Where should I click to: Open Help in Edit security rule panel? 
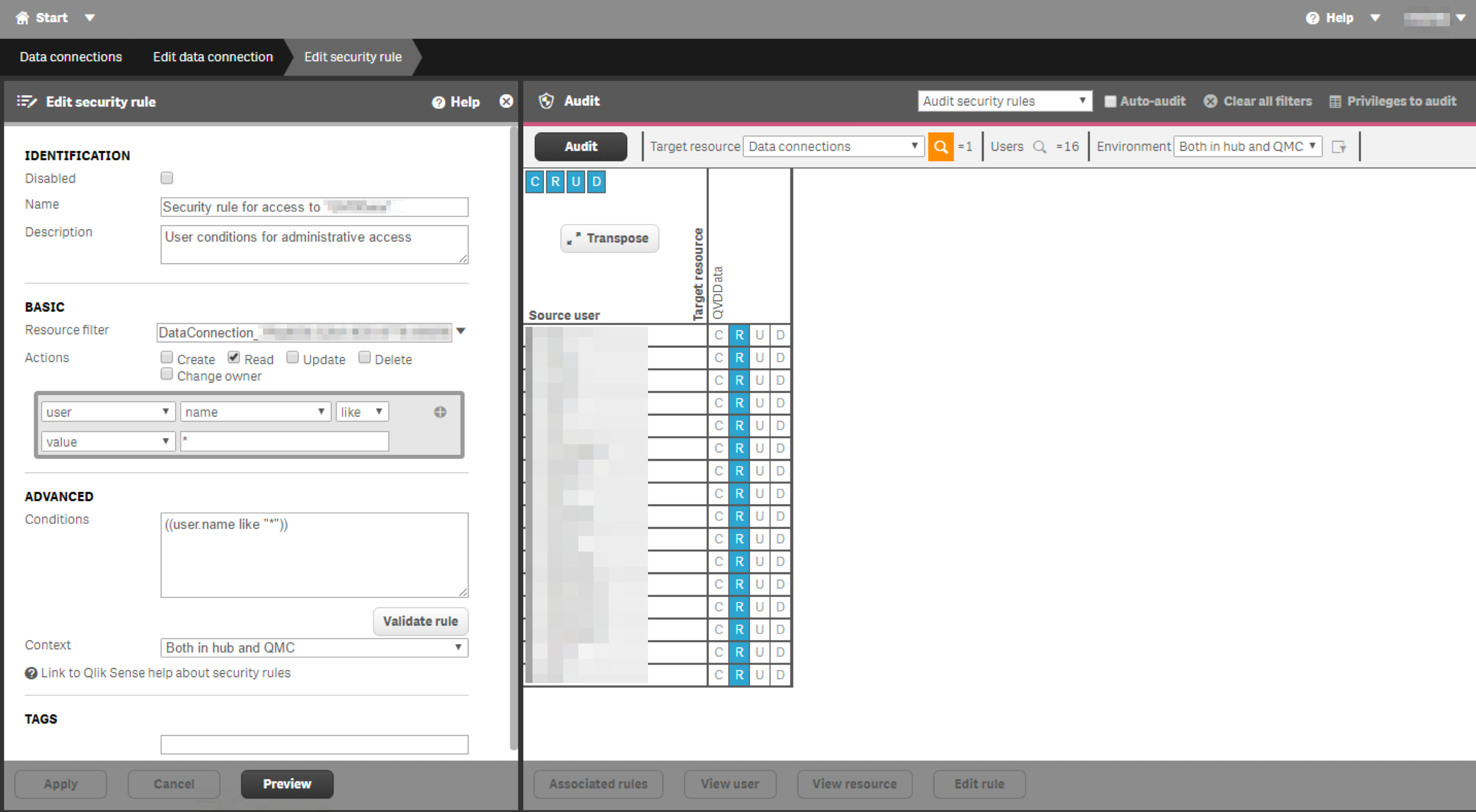tap(456, 102)
